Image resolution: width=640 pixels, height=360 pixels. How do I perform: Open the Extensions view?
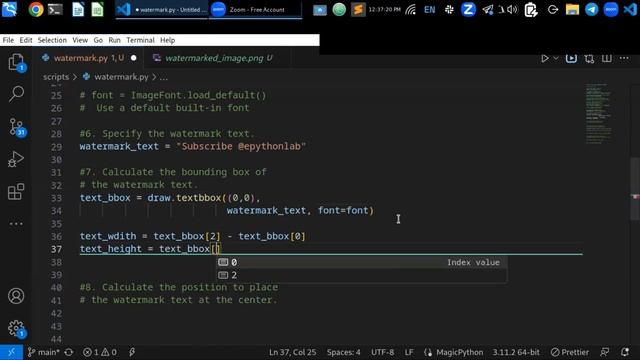click(16, 191)
